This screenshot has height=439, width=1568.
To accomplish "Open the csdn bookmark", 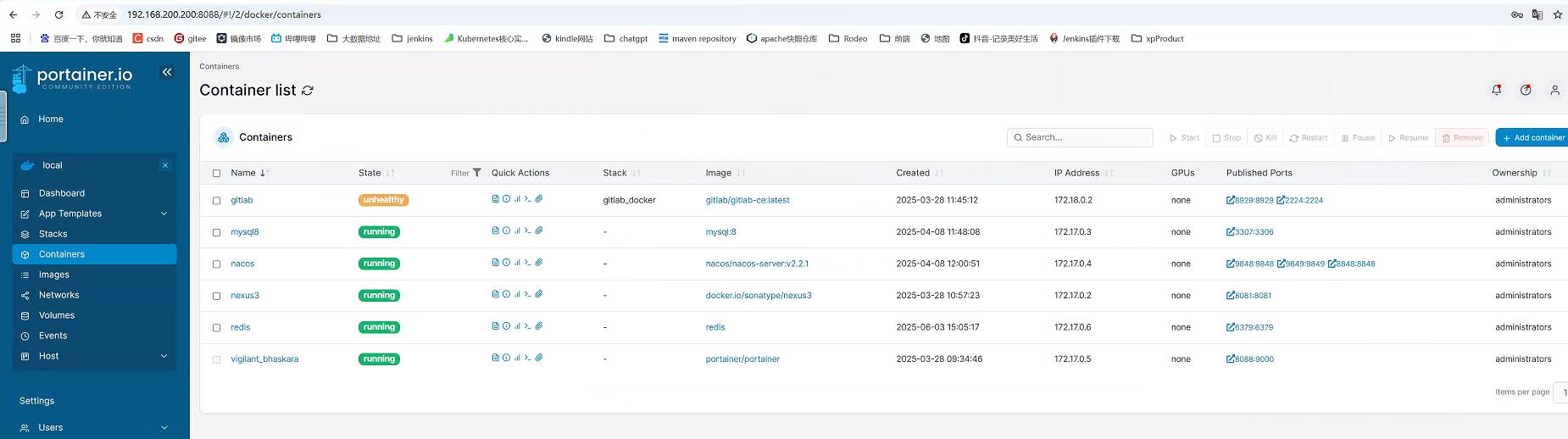I will pyautogui.click(x=148, y=38).
